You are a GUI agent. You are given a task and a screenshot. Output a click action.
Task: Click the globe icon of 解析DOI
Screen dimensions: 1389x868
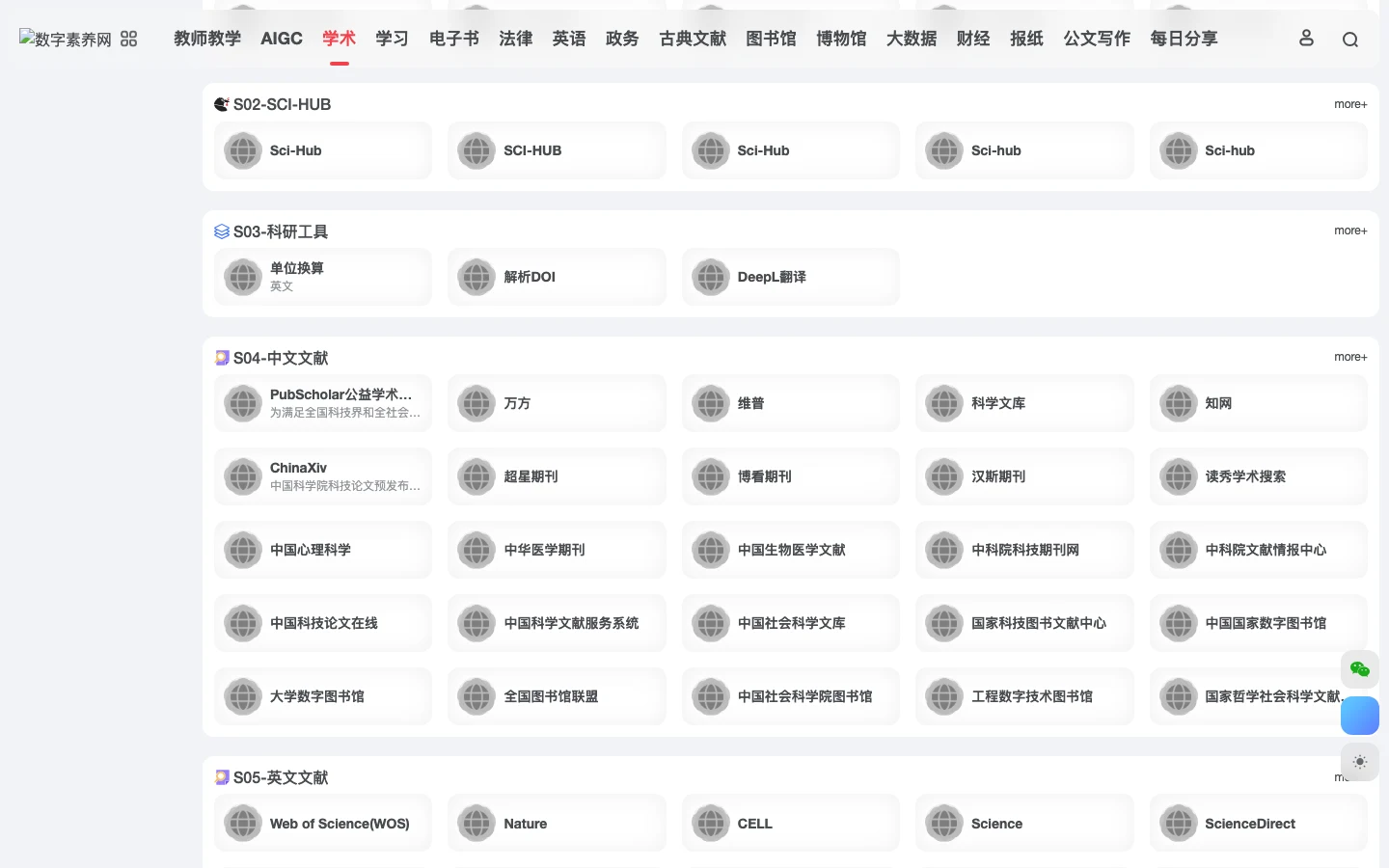tap(477, 277)
